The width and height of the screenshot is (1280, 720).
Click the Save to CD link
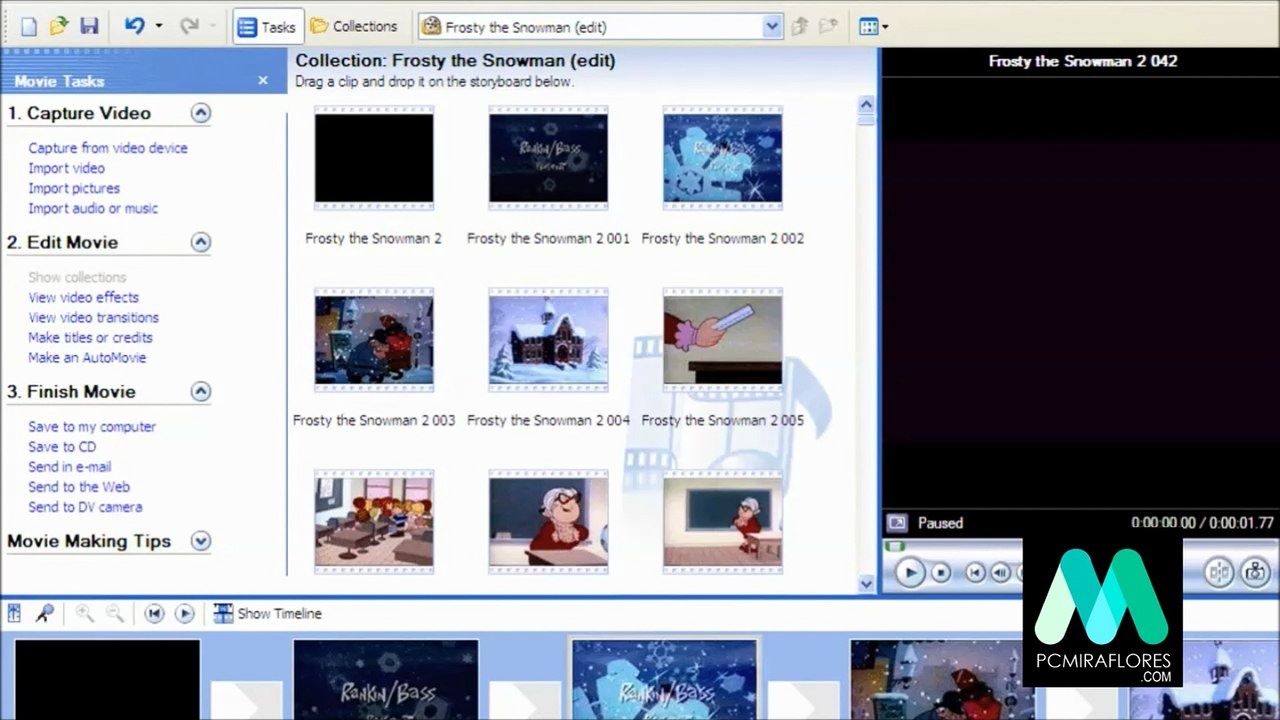(62, 447)
